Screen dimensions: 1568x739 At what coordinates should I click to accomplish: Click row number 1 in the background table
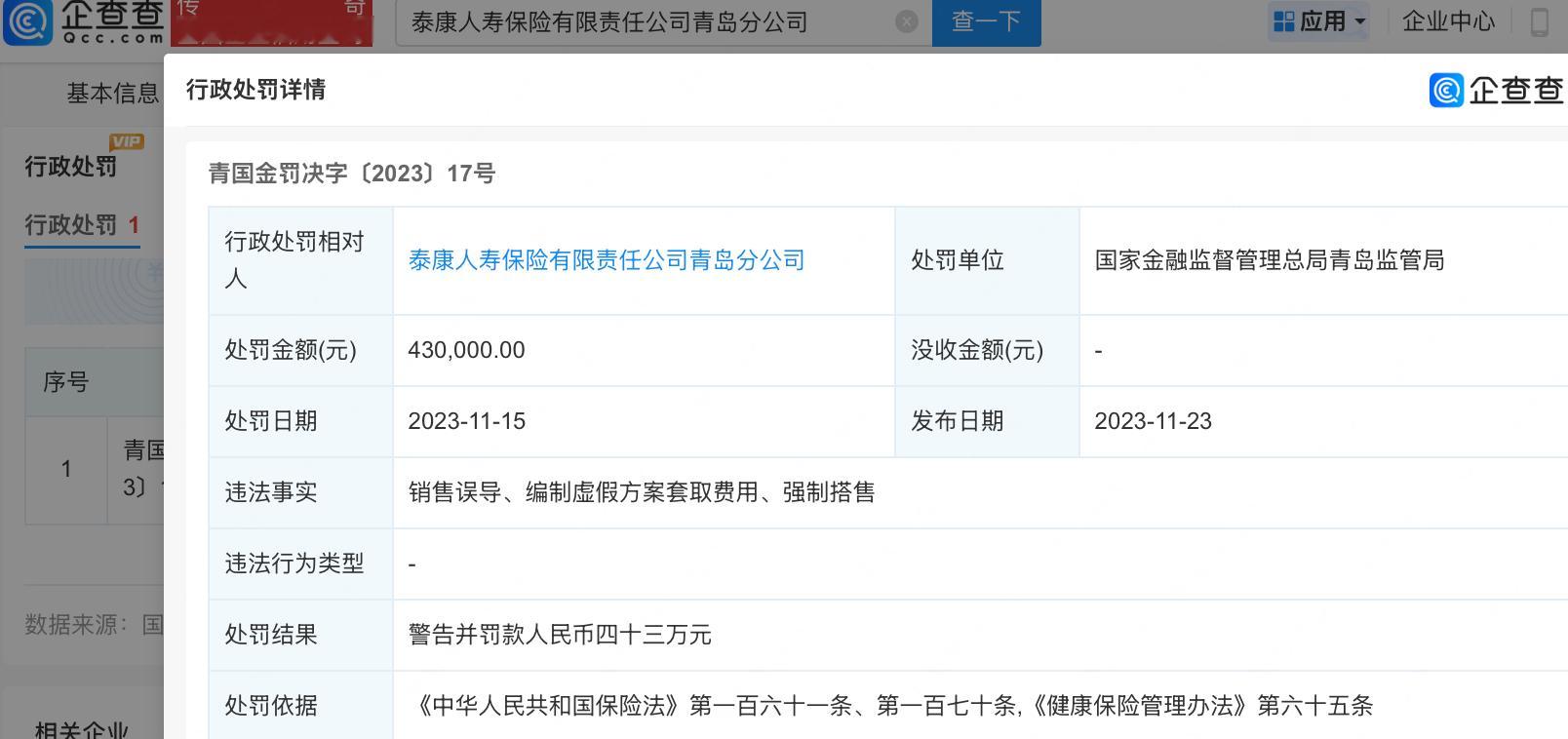point(65,469)
